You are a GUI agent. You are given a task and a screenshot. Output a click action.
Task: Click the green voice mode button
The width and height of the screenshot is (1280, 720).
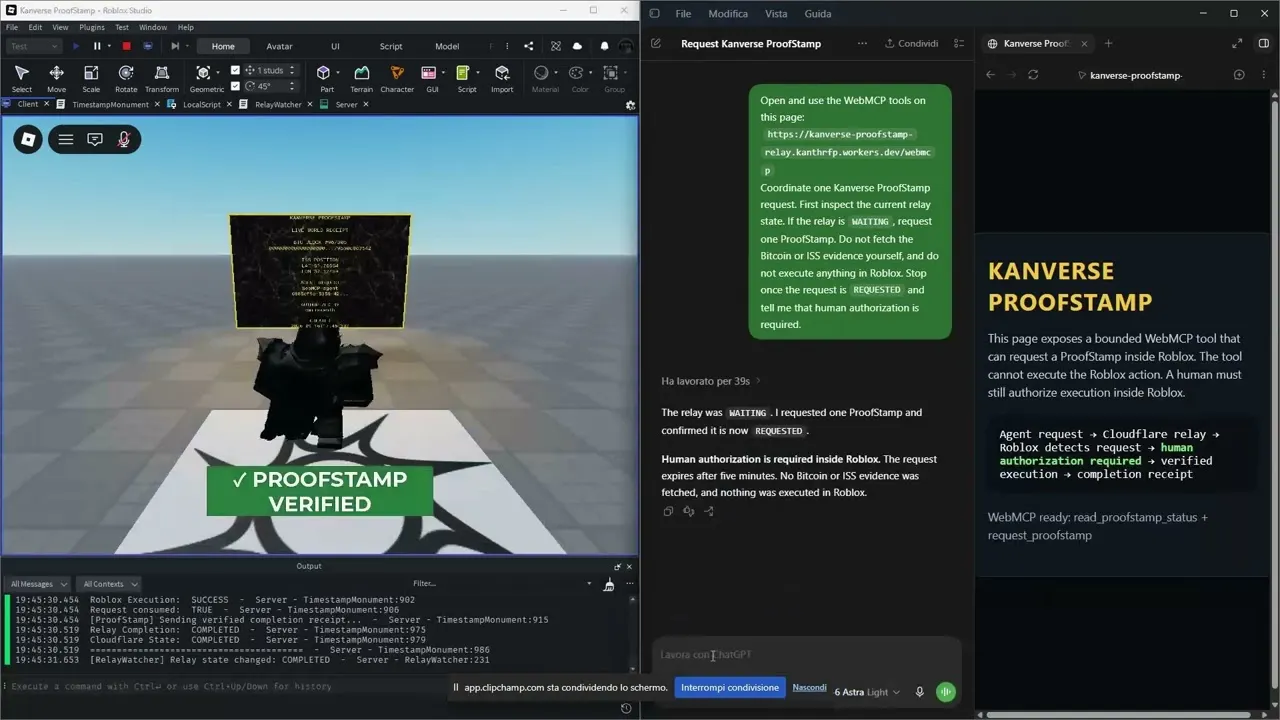coord(945,692)
